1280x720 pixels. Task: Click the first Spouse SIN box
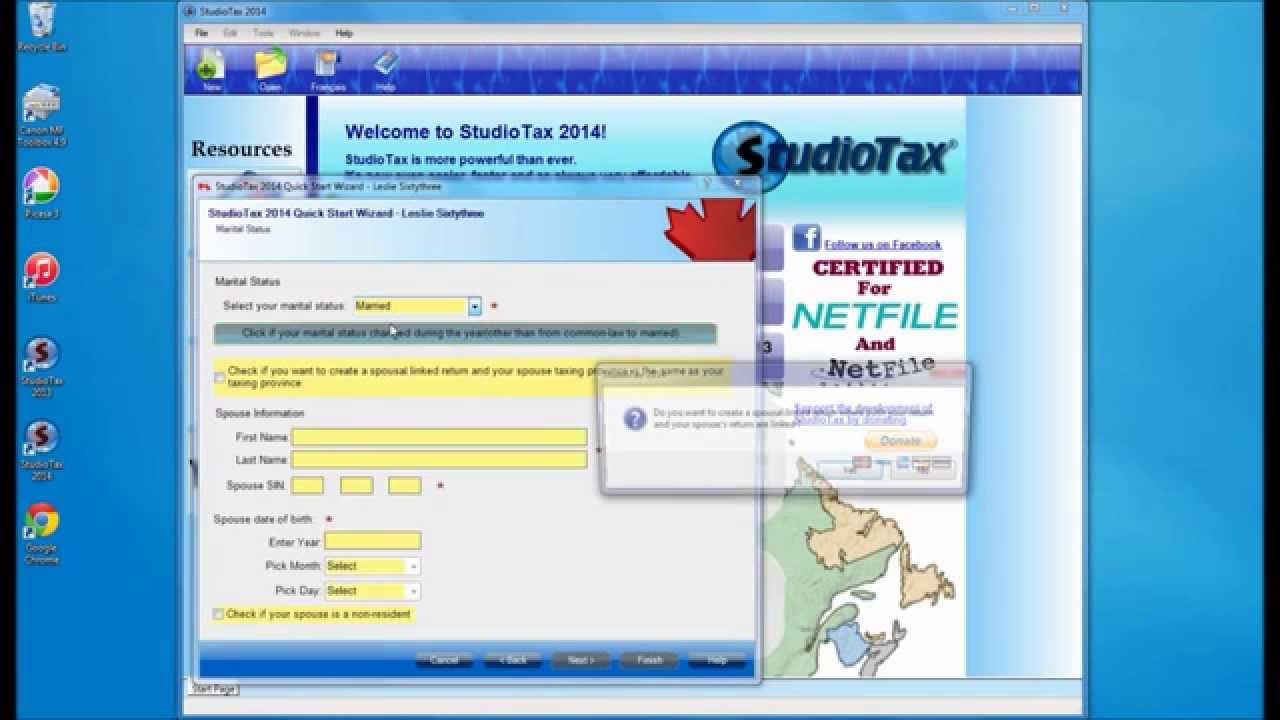point(308,485)
